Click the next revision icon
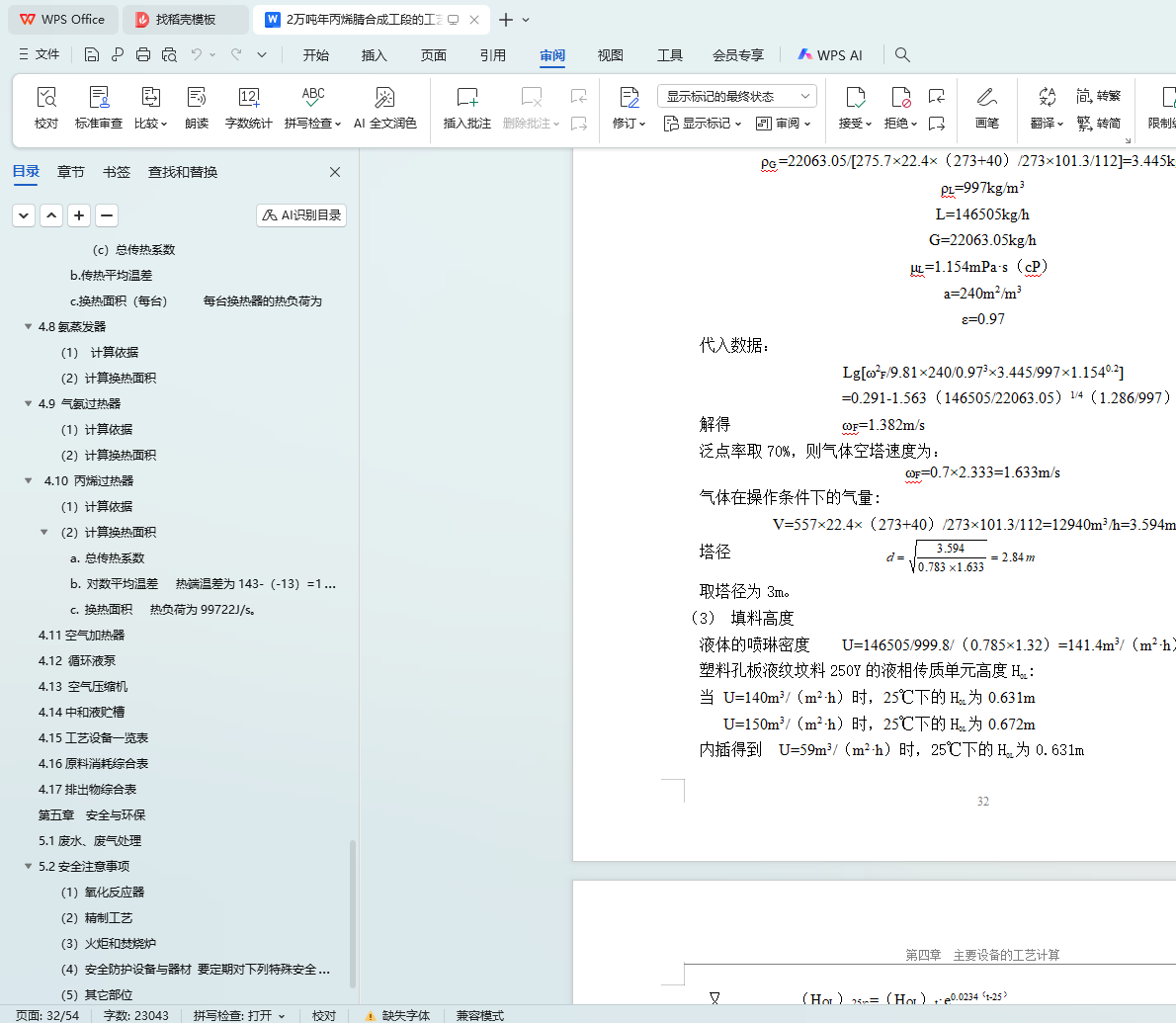Screen dimensions: 1176x1023 click(x=937, y=123)
